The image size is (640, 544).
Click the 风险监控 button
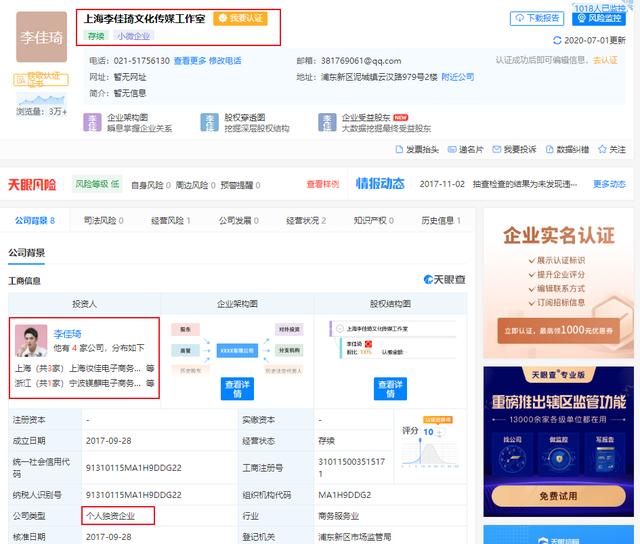(599, 18)
